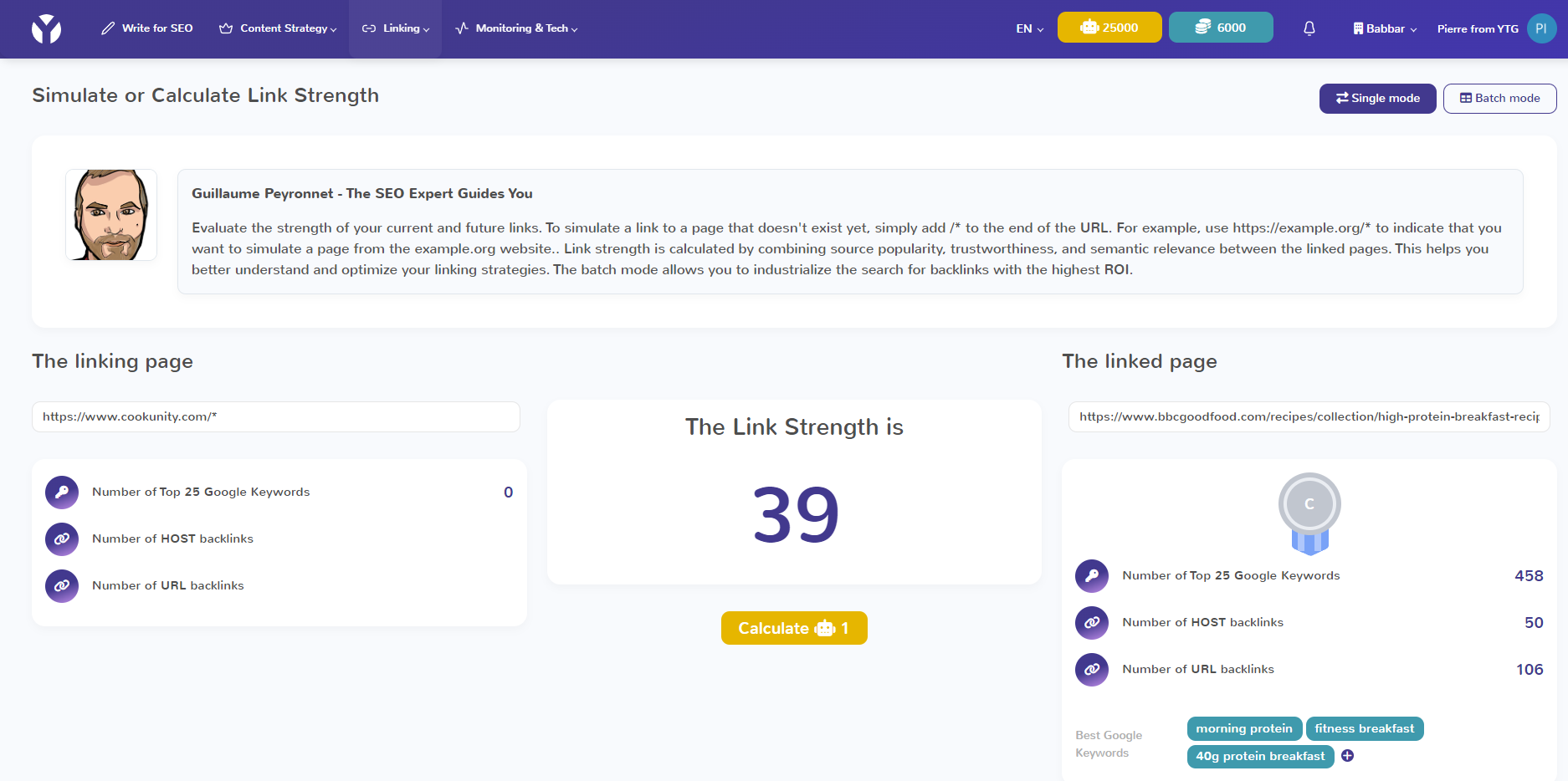Screen dimensions: 1568x781
Task: Click the YourTextGuru logo in the header
Action: (x=46, y=28)
